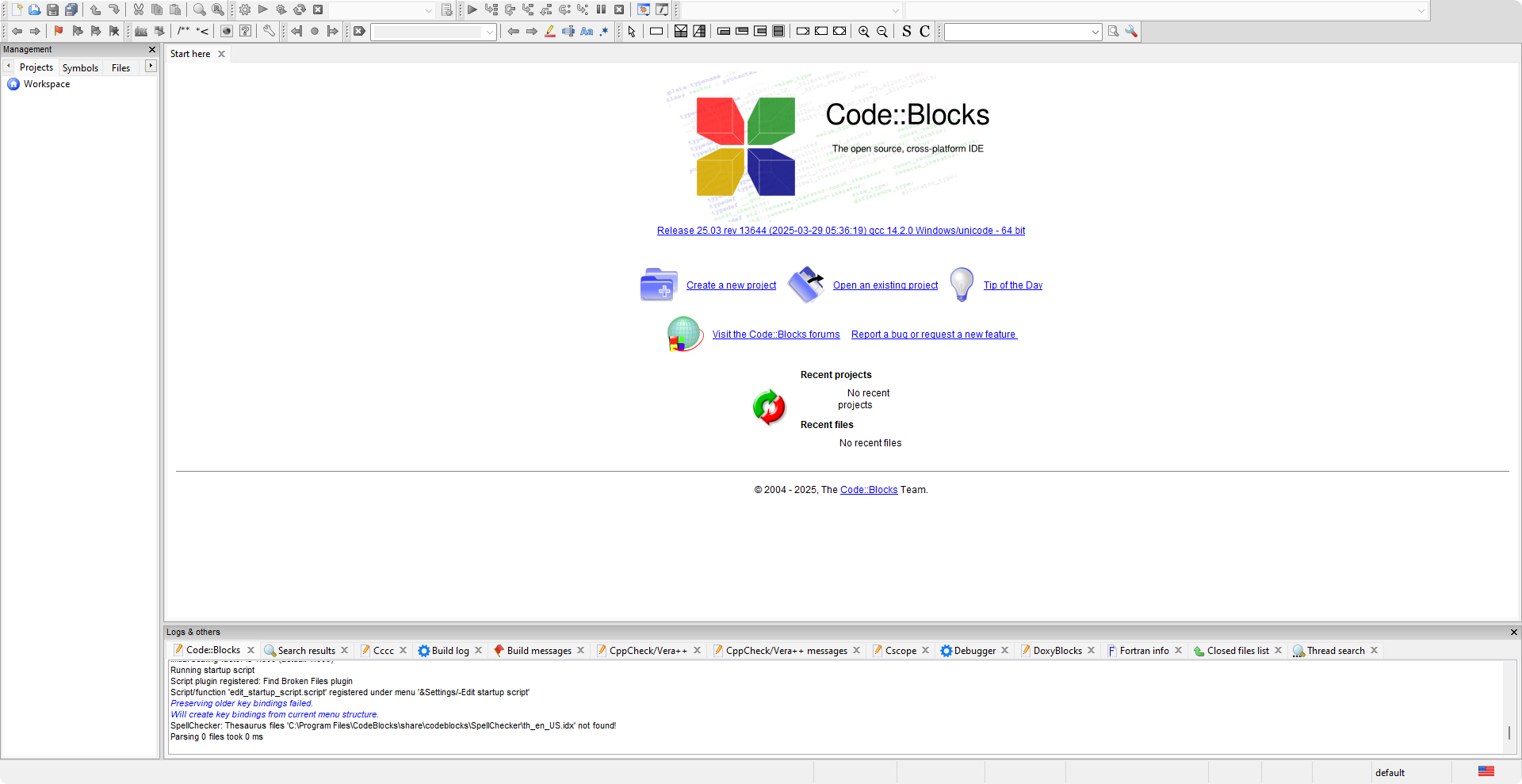Click the Rebuild icon
1522x784 pixels.
pos(300,10)
